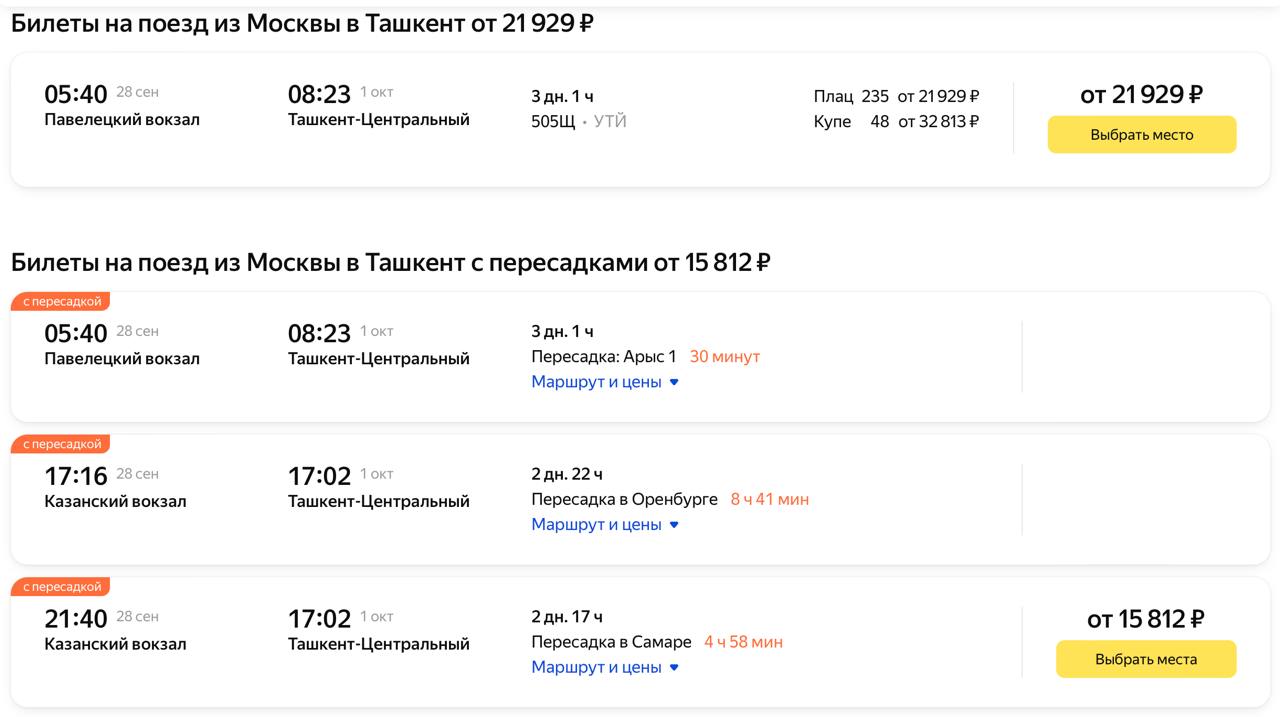Open train number 505Щ details
Viewport: 1280px width, 717px height.
[x=552, y=122]
